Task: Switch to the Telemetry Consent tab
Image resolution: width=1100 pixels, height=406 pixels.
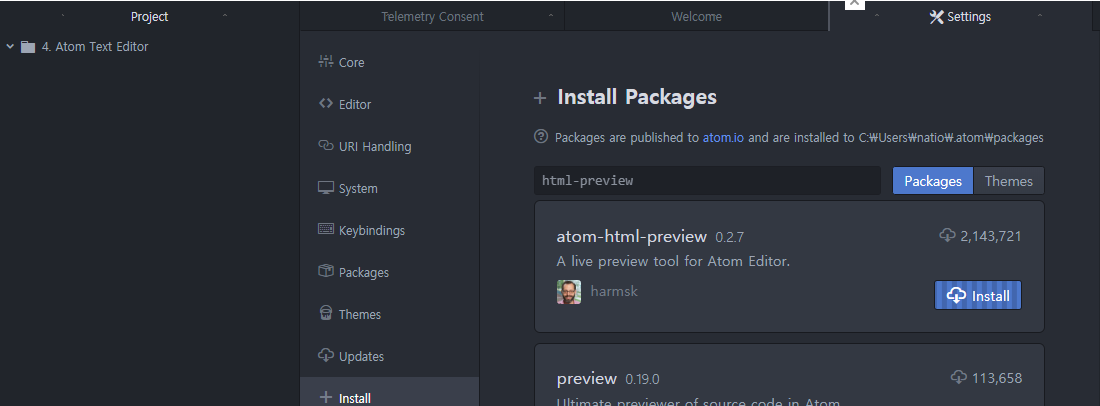Action: (432, 17)
